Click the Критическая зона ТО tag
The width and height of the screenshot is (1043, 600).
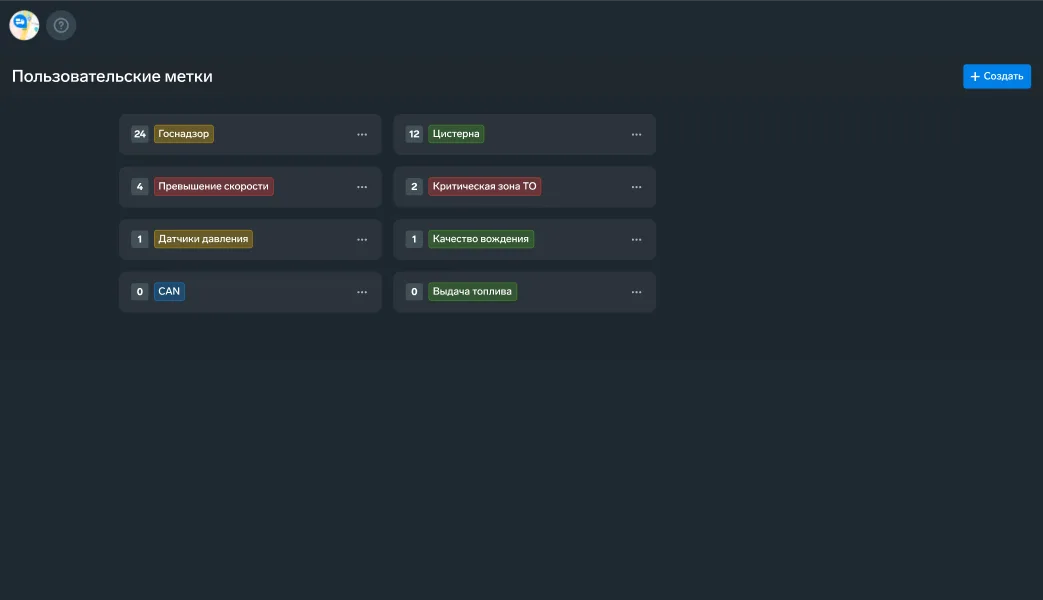[x=484, y=186]
